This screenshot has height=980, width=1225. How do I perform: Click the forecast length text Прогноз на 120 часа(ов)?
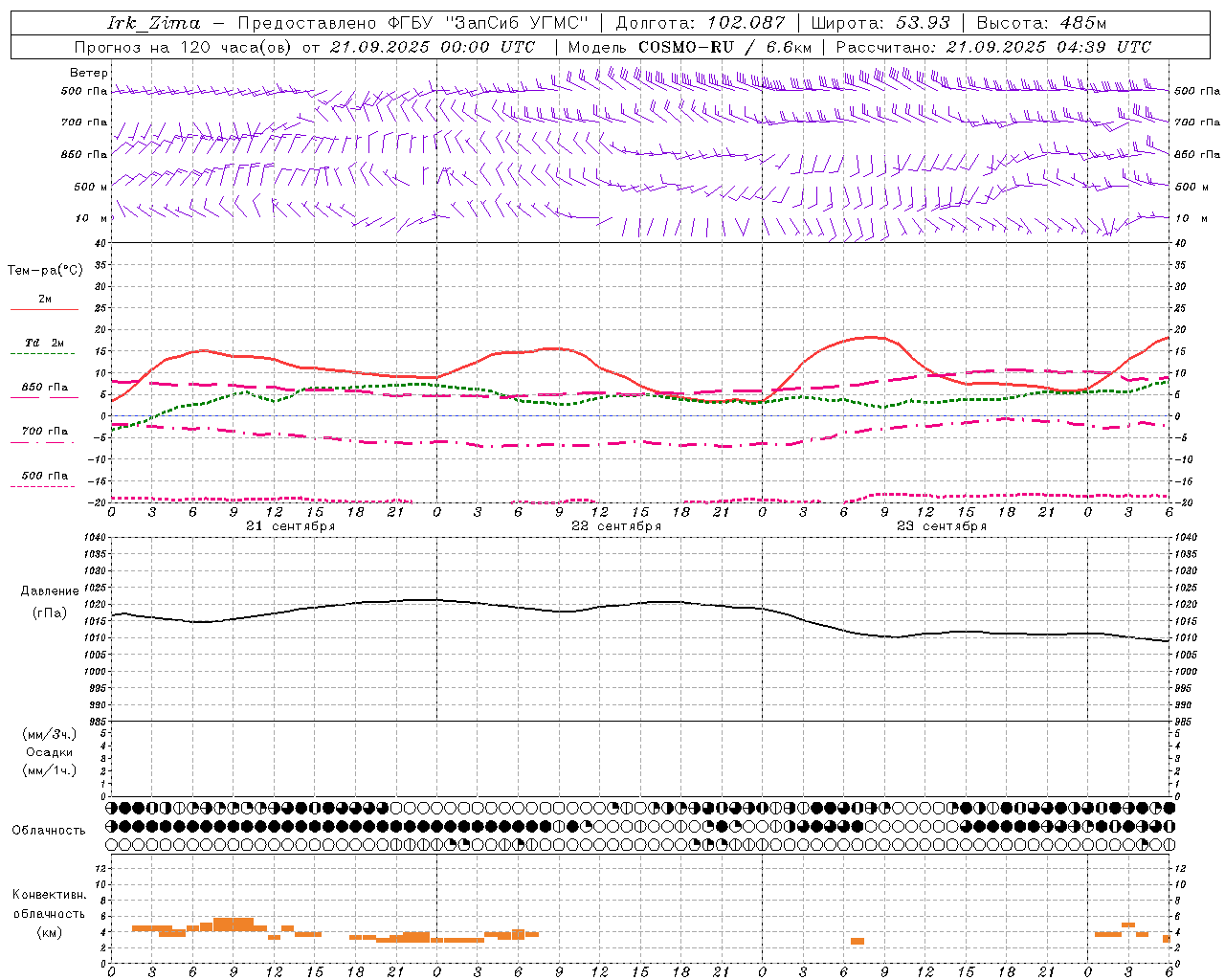pyautogui.click(x=185, y=47)
